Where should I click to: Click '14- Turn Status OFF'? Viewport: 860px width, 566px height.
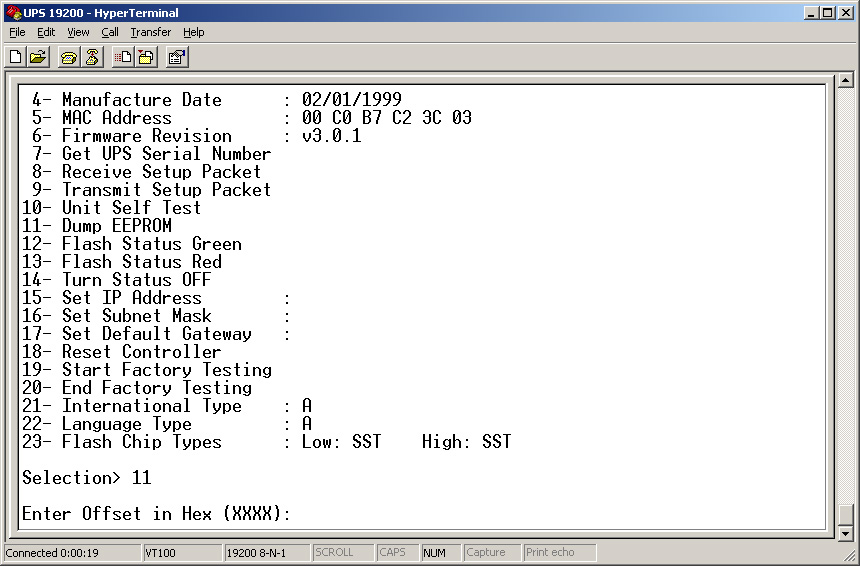116,280
